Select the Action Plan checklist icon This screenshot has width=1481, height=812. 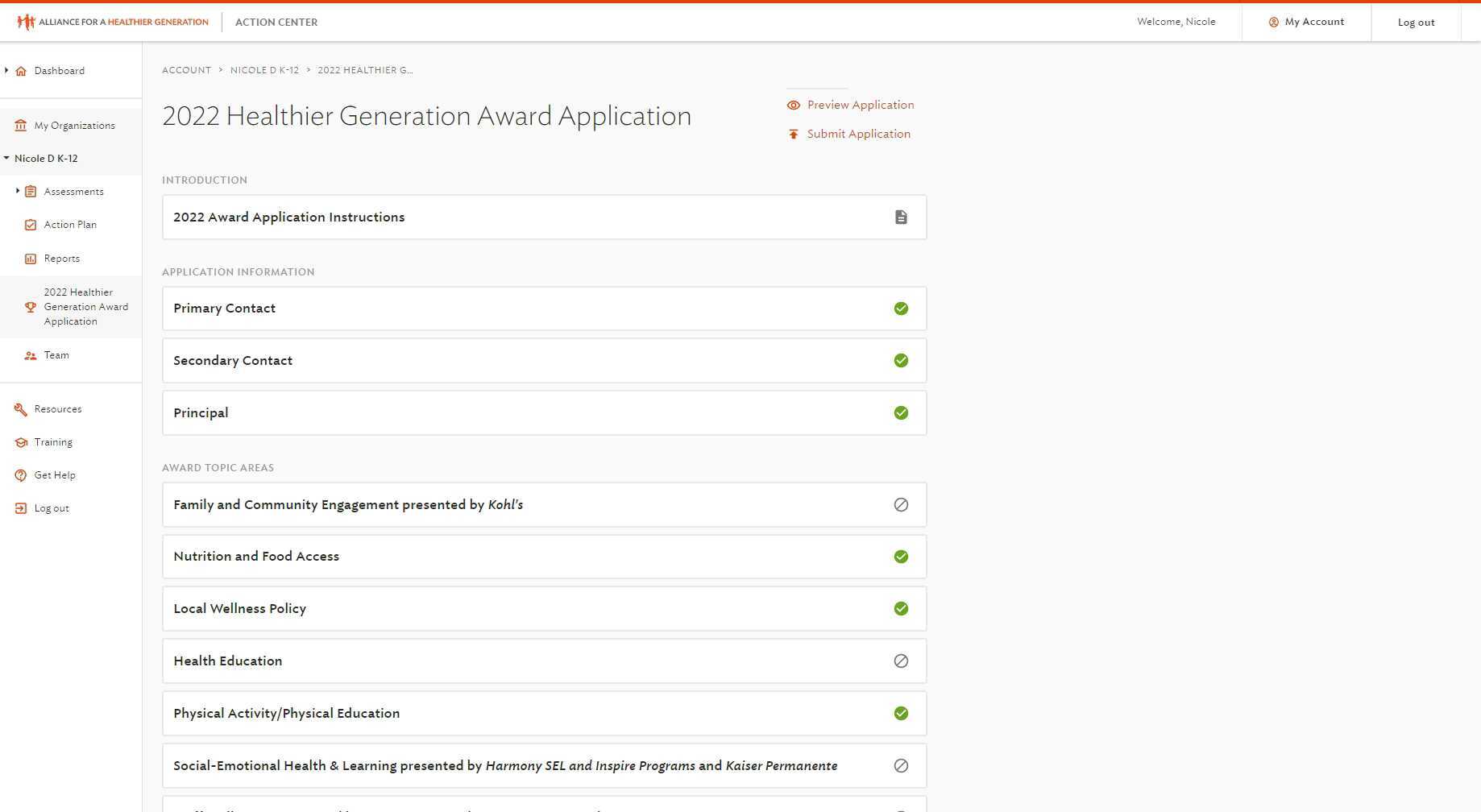(x=30, y=224)
